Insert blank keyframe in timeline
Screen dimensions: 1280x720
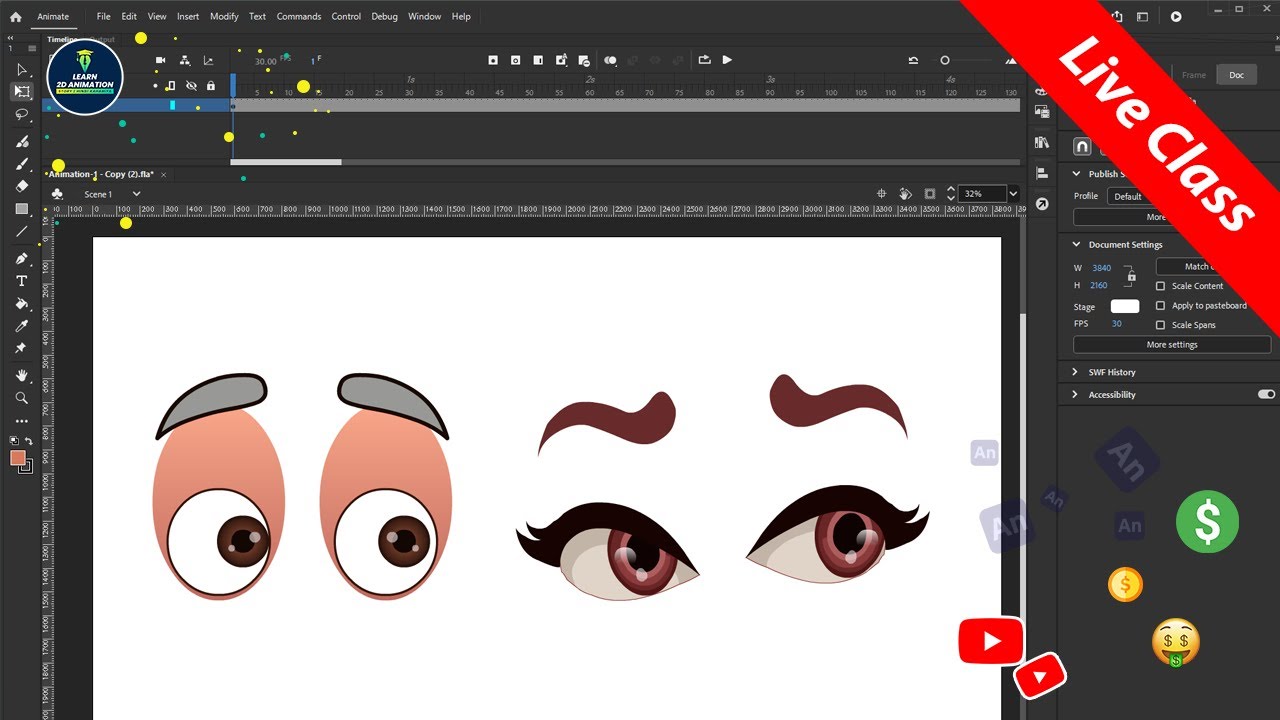tap(515, 60)
